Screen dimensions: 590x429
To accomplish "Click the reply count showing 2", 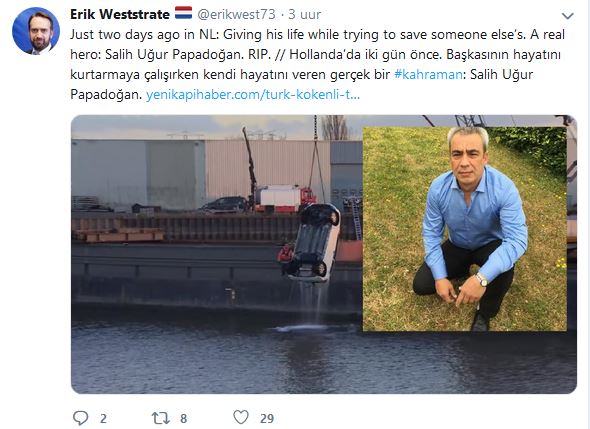I will [103, 418].
